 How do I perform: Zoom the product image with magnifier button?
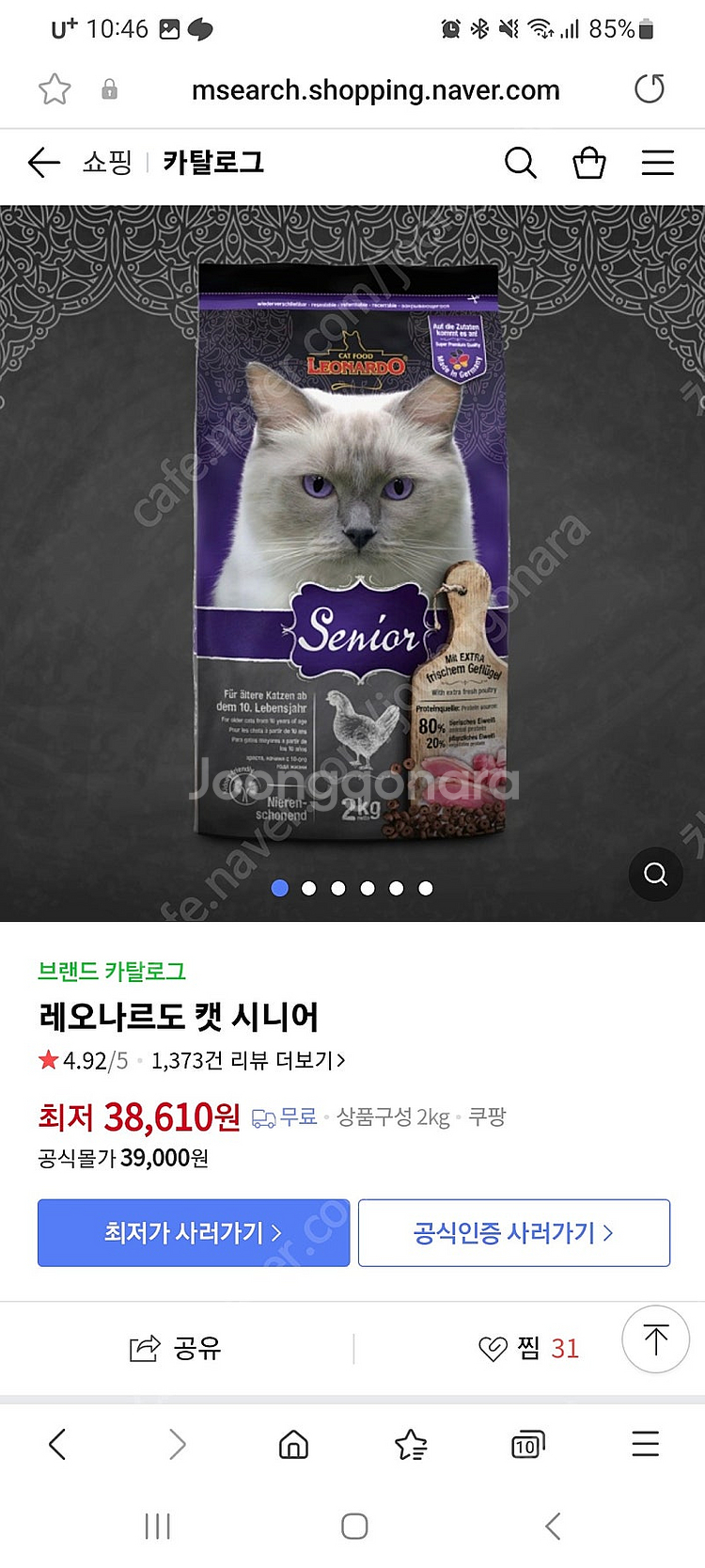(655, 875)
